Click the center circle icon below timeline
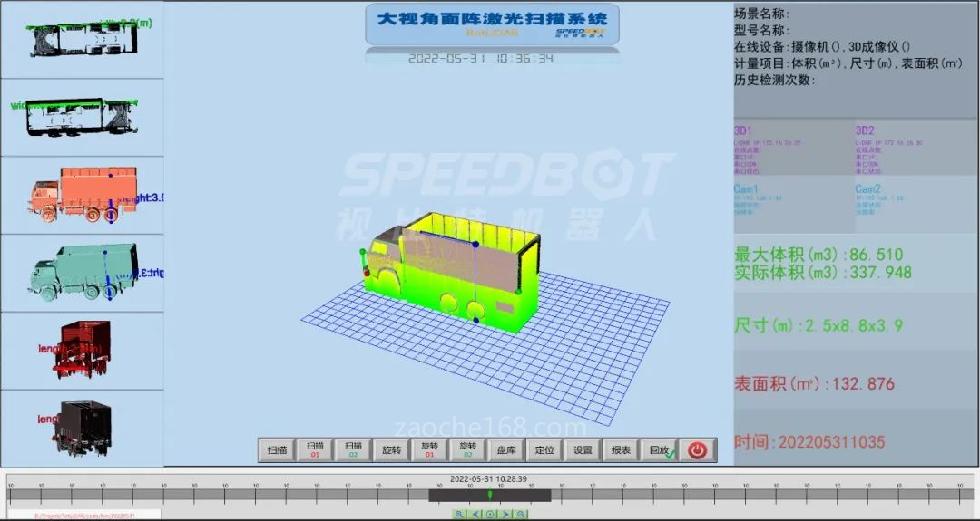Screen dimensions: 980x521 click(x=490, y=514)
